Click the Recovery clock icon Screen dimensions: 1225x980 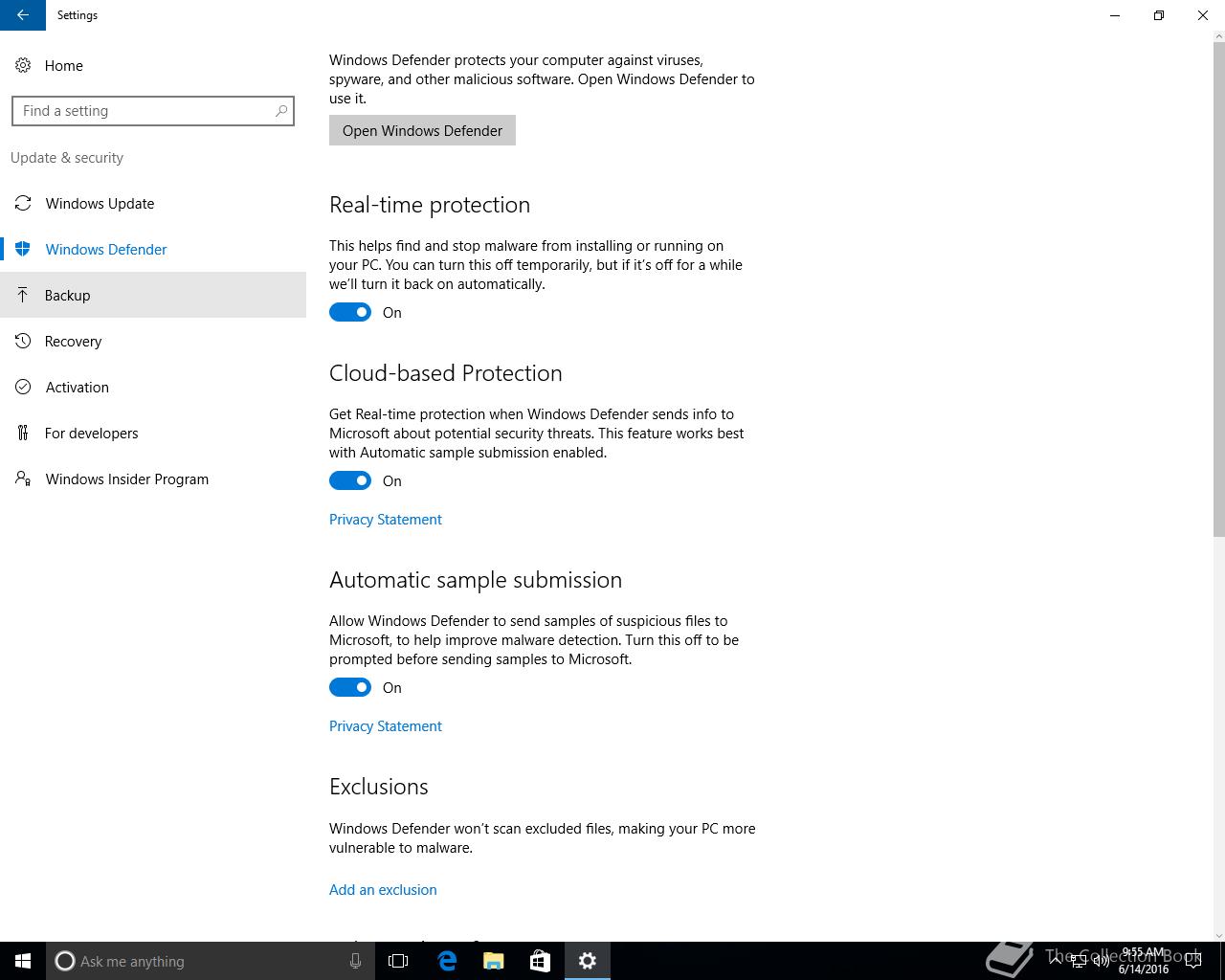point(23,341)
